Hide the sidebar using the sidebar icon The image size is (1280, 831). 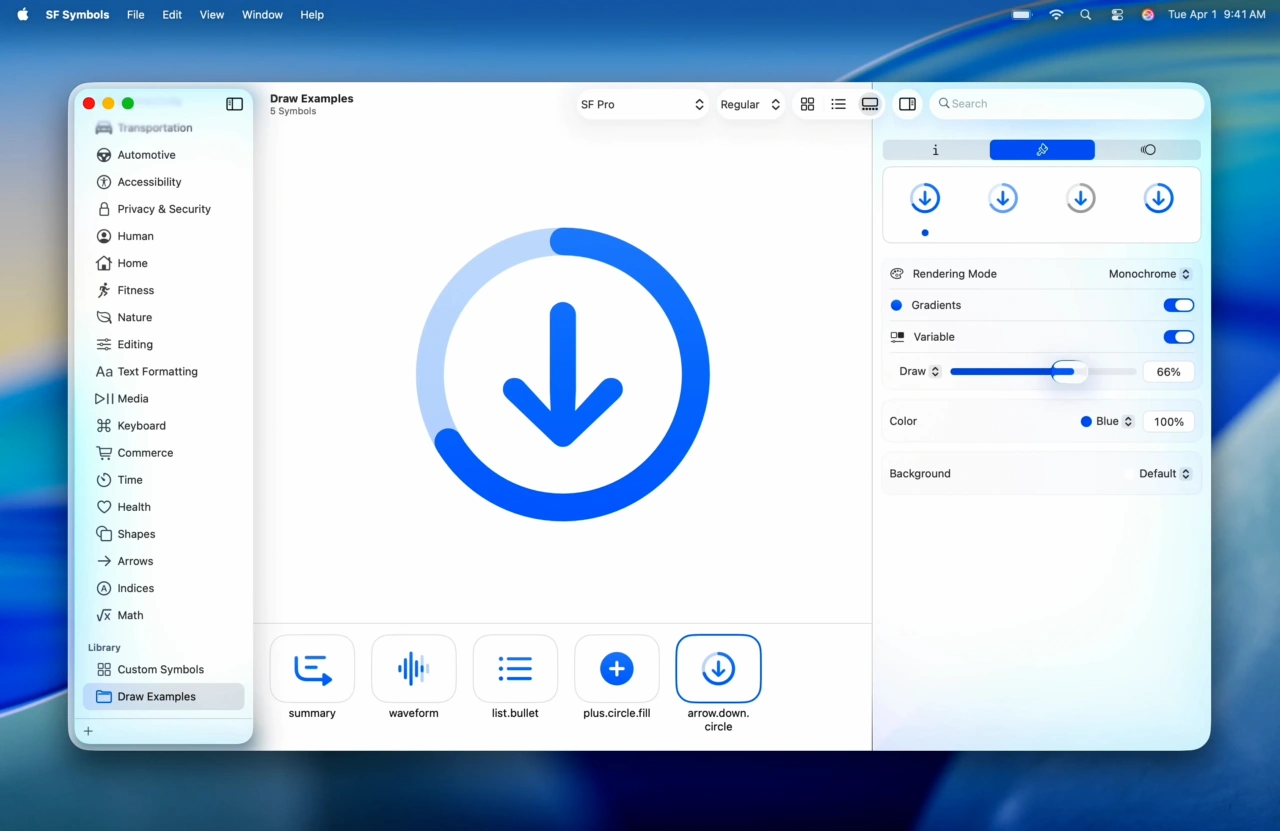pos(234,104)
